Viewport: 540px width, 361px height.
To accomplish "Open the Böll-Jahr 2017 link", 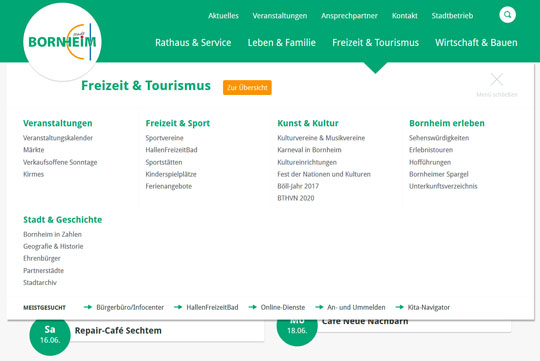I will (x=298, y=186).
